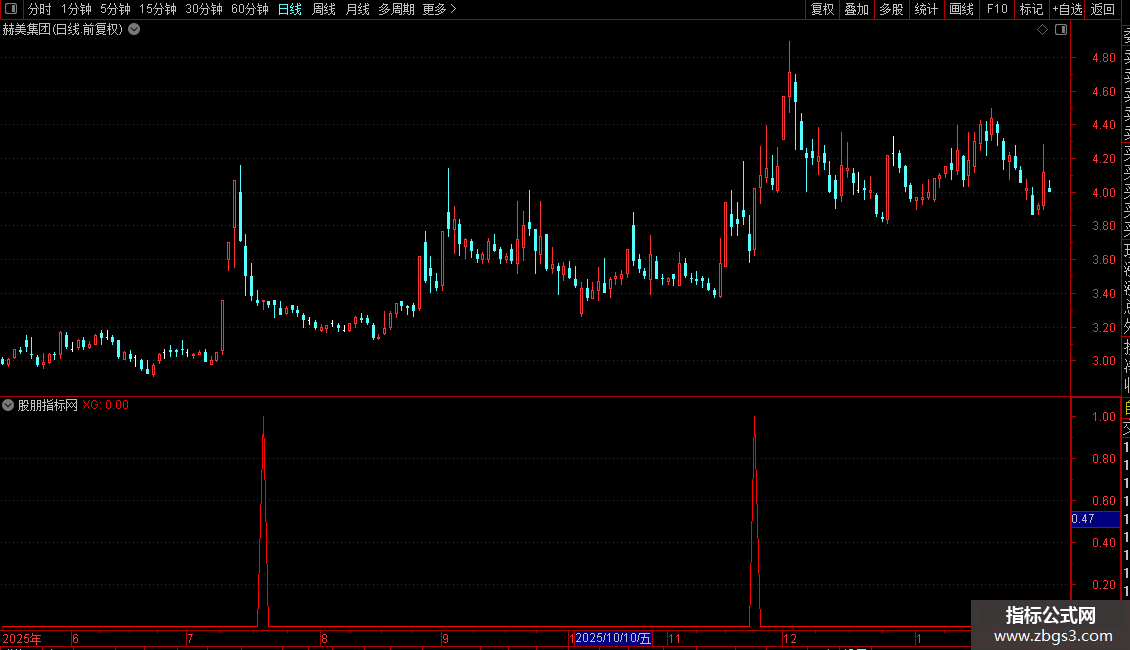
Task: Open the 股朋指标网 indicator dropdown
Action: (8, 405)
